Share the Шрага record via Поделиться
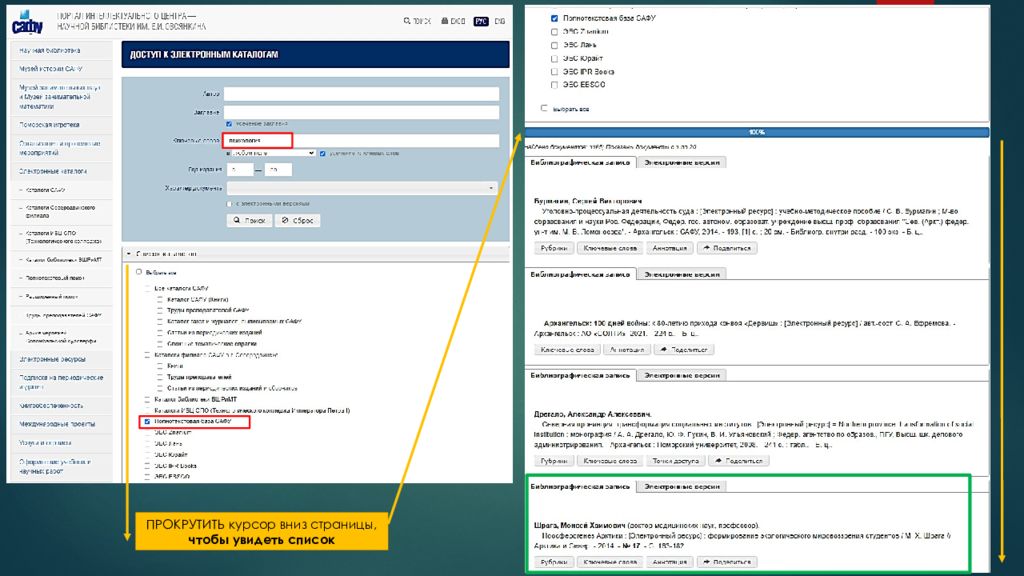This screenshot has width=1024, height=576. [x=727, y=562]
